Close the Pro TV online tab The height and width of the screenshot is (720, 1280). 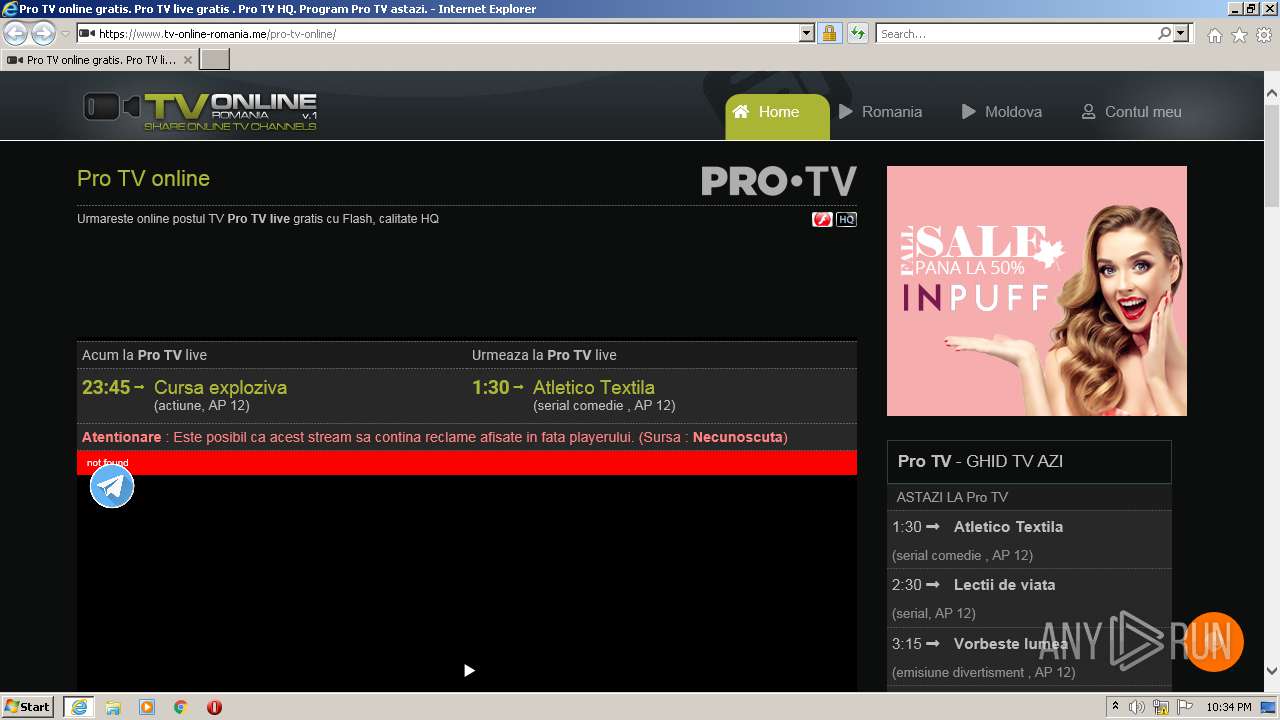pos(188,60)
